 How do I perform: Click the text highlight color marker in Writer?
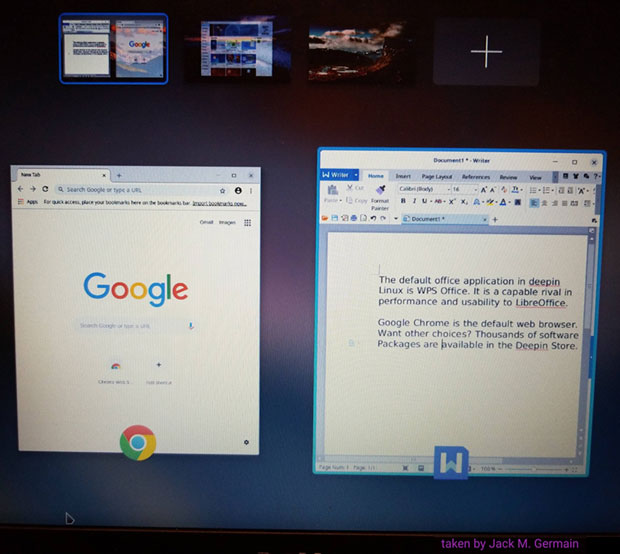[x=490, y=202]
